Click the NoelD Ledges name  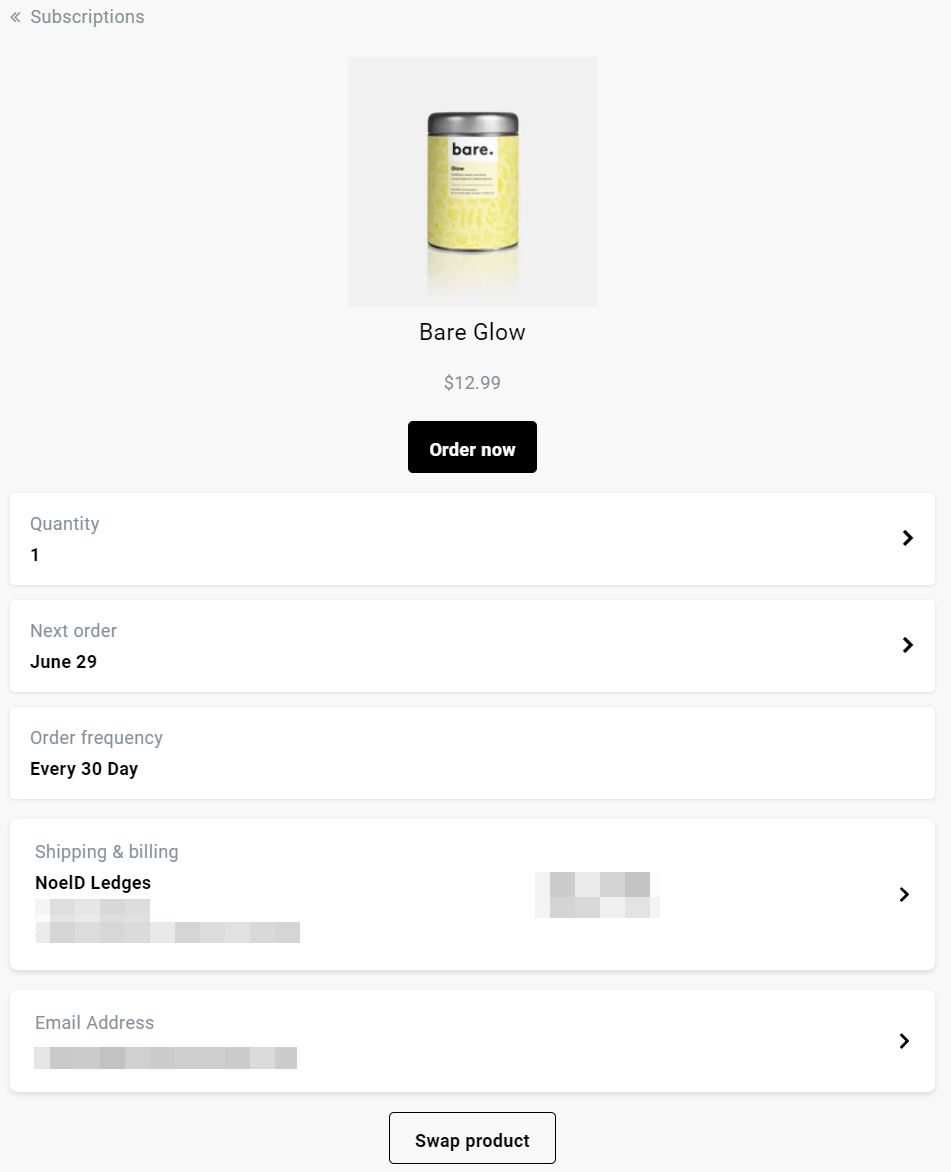(x=93, y=883)
